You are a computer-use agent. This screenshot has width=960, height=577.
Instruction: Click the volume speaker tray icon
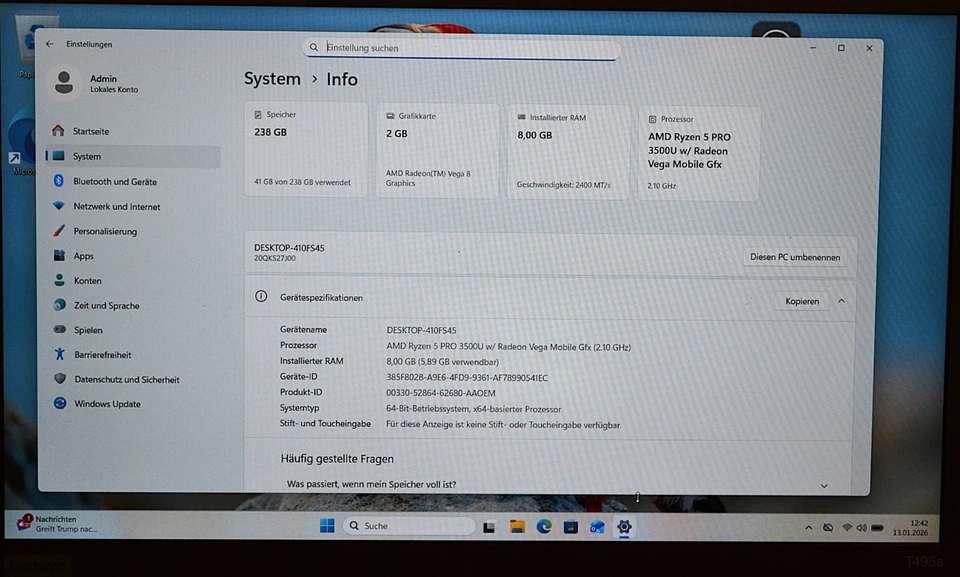click(861, 527)
